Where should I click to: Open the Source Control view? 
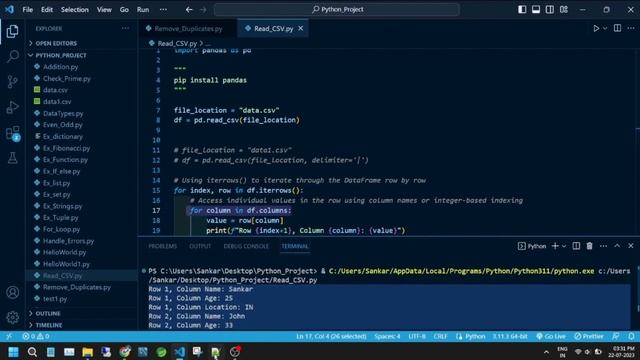[13, 82]
